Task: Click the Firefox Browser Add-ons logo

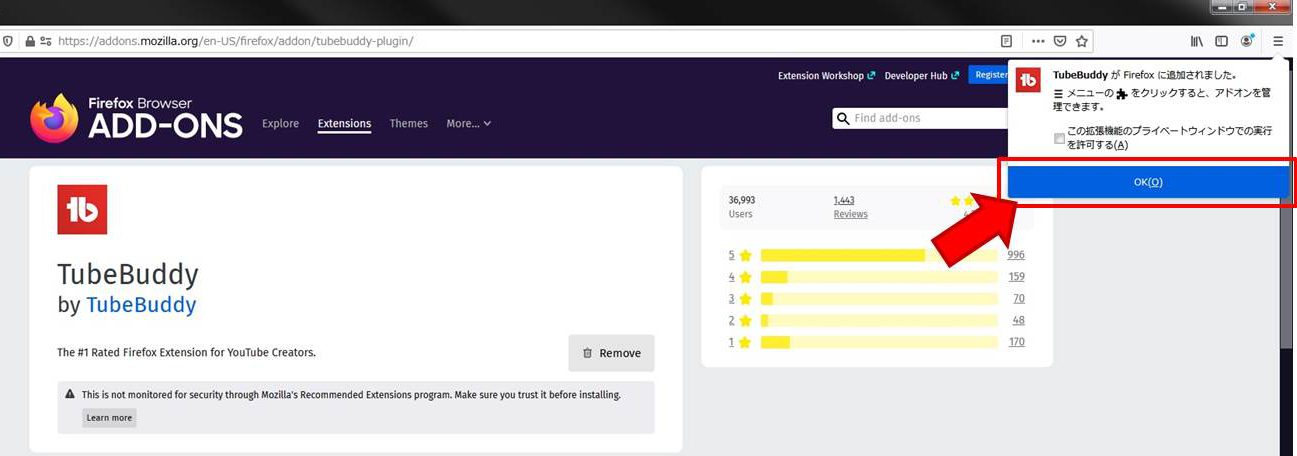Action: pos(136,118)
